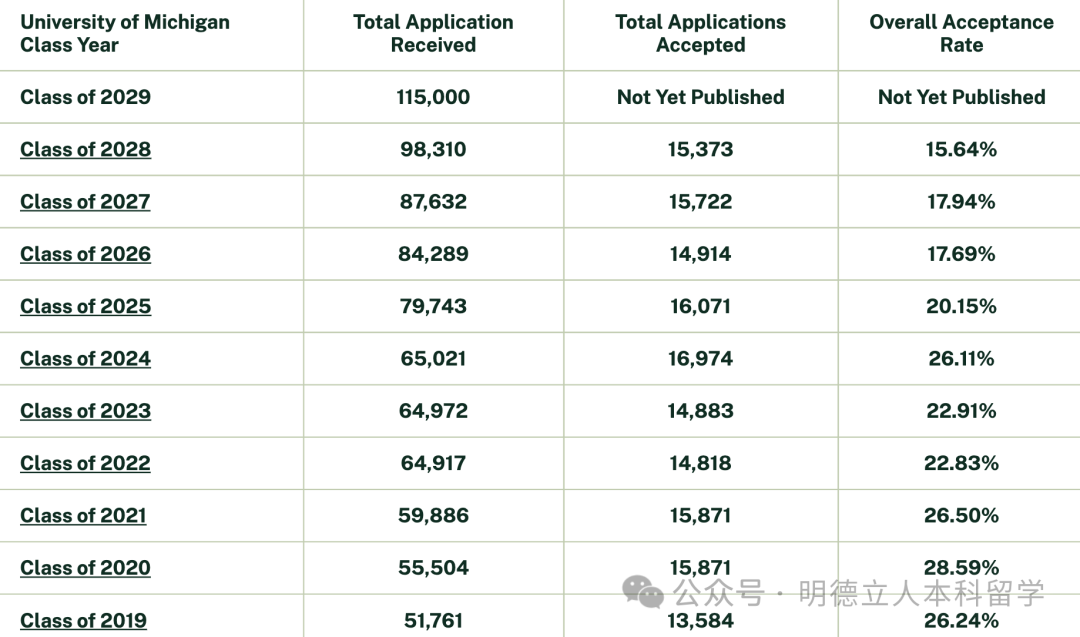Select the 15,373 accepted cell

coord(700,149)
